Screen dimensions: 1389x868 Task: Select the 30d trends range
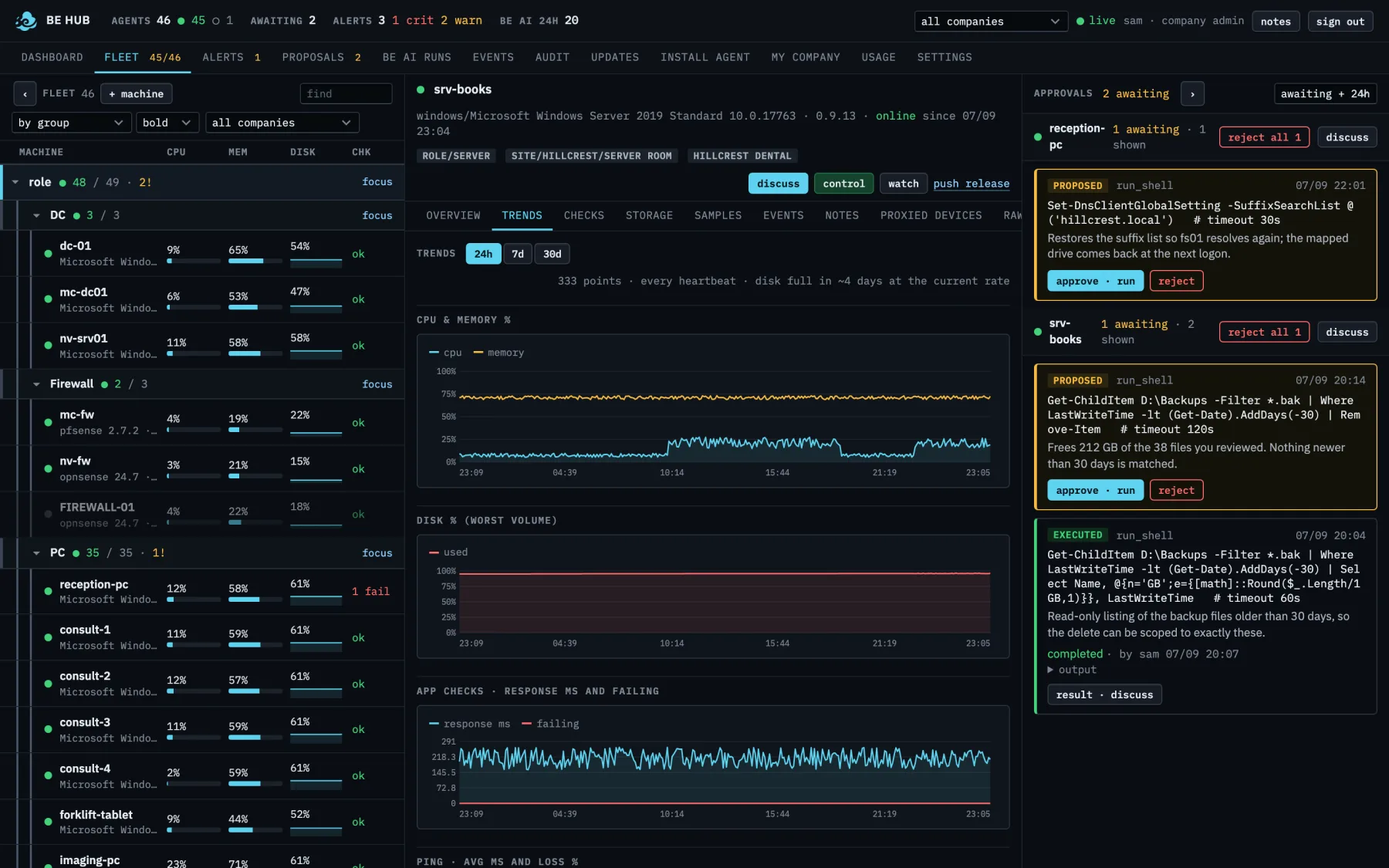[552, 254]
